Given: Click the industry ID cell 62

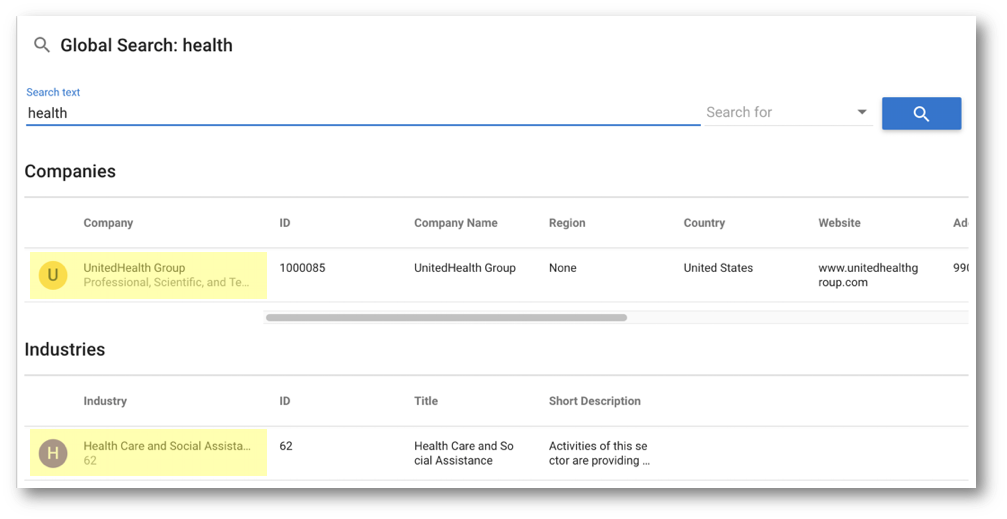Looking at the screenshot, I should [x=286, y=446].
